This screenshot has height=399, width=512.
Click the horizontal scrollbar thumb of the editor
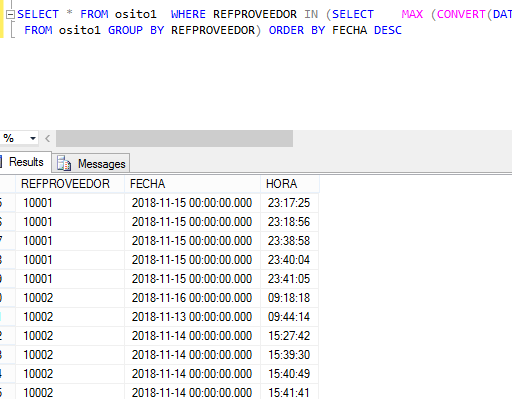(174, 138)
